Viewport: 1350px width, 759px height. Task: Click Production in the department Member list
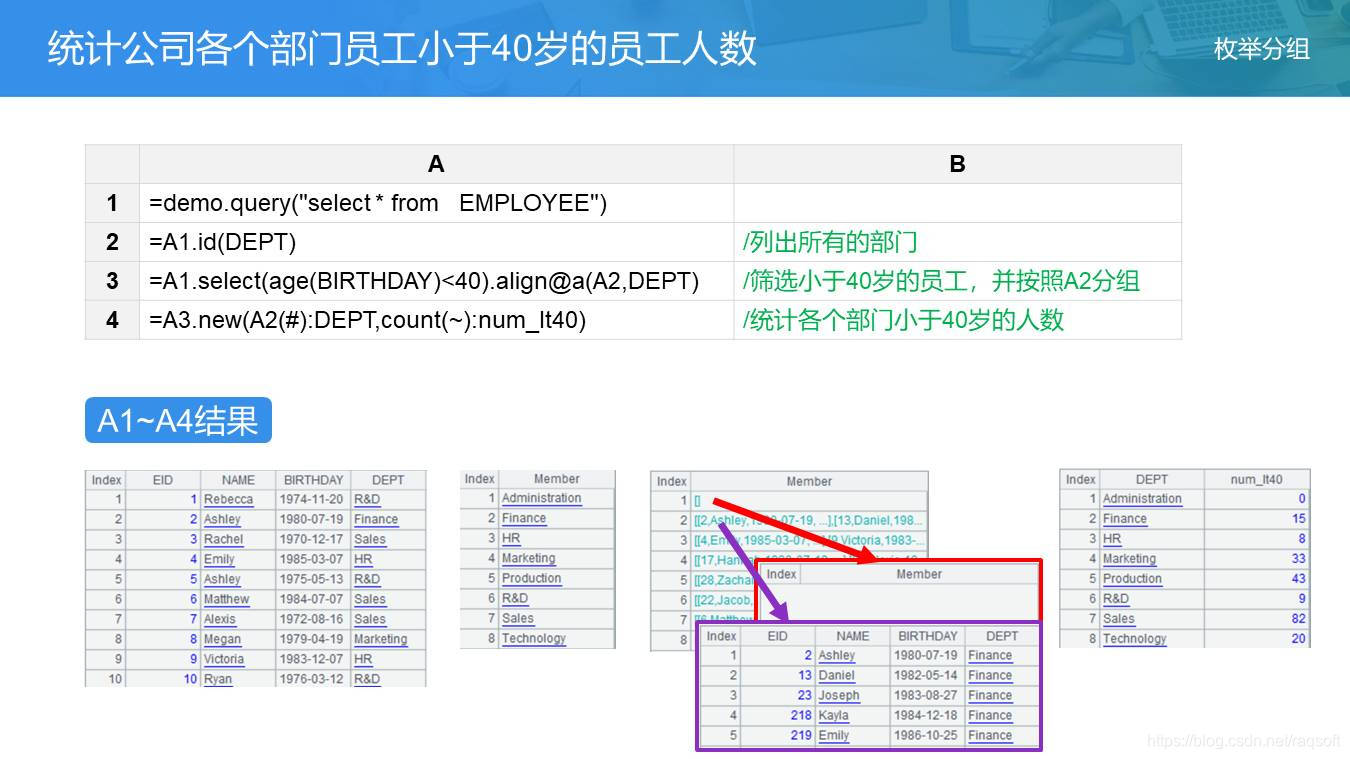click(x=531, y=578)
